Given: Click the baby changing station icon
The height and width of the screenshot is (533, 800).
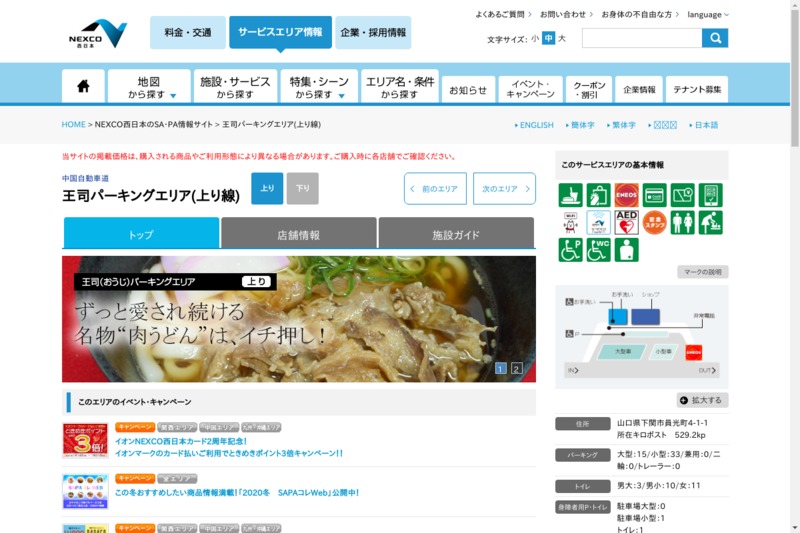Looking at the screenshot, I should coord(710,222).
